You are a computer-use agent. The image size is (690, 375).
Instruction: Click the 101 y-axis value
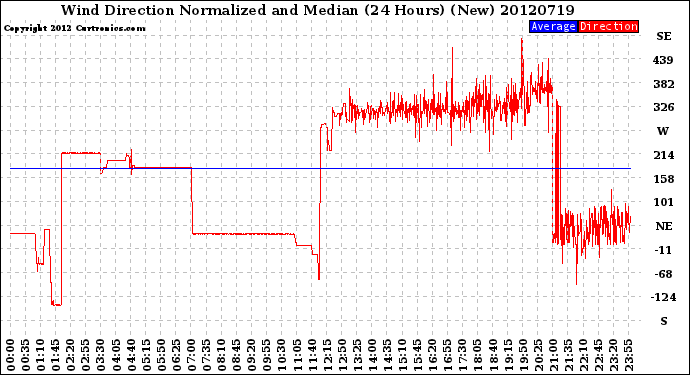[x=664, y=202]
